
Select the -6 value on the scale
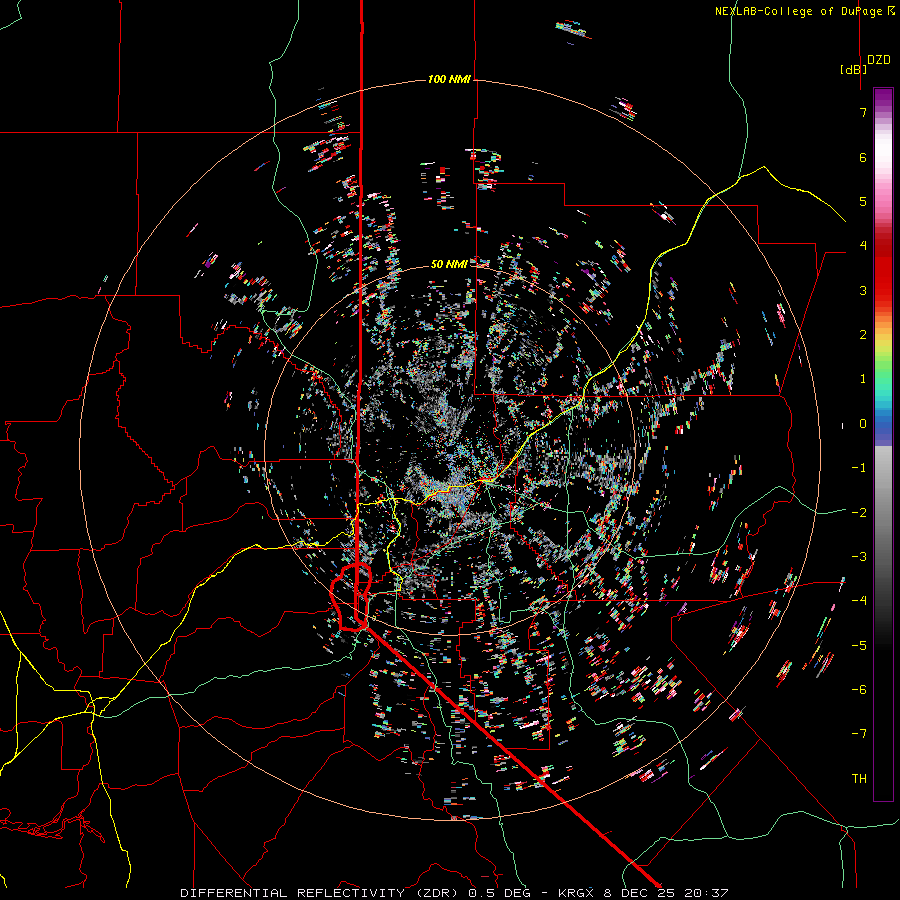coord(859,689)
